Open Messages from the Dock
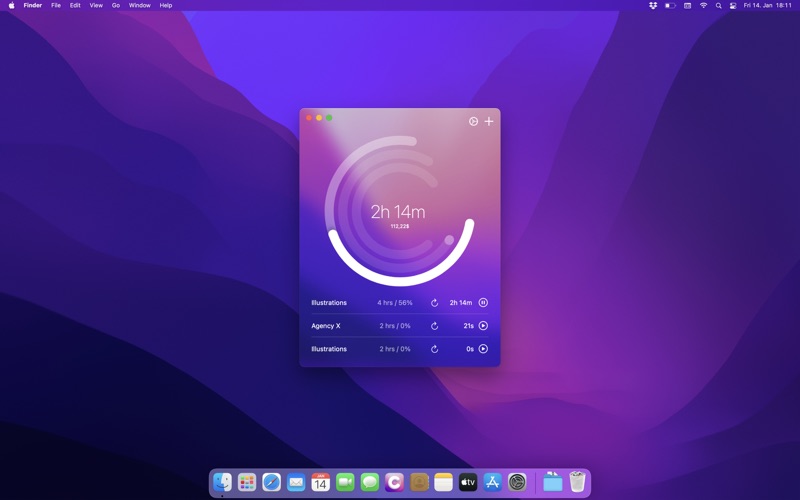800x500 pixels. click(x=370, y=482)
